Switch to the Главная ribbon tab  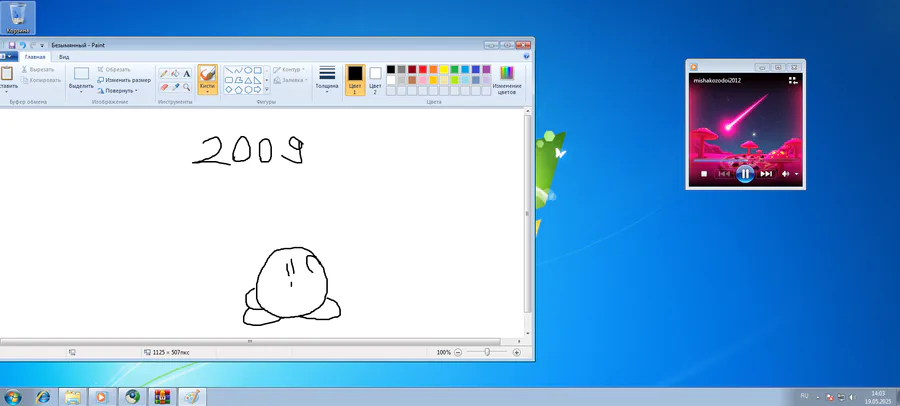[35, 57]
